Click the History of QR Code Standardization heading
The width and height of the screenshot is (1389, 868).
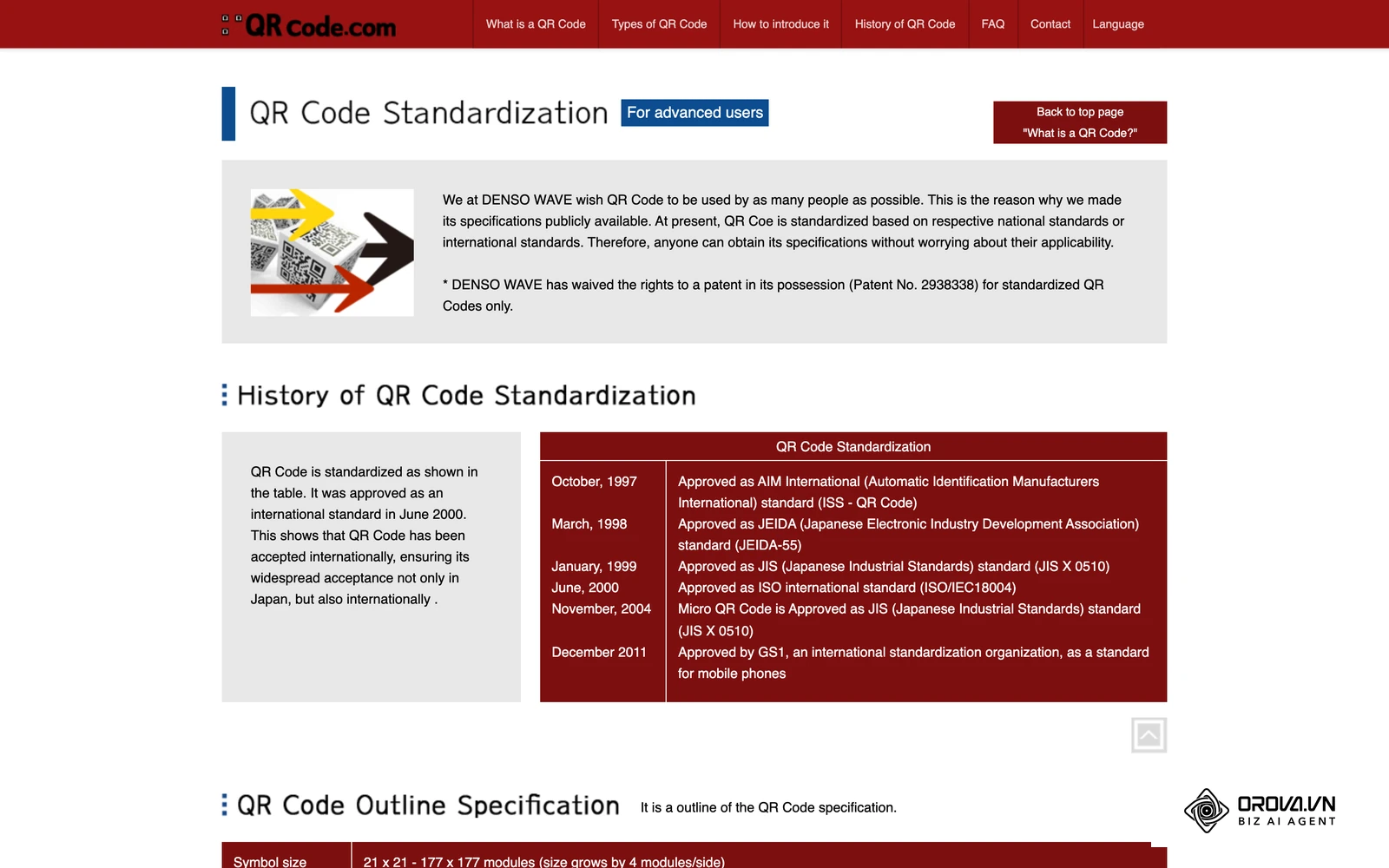[466, 396]
